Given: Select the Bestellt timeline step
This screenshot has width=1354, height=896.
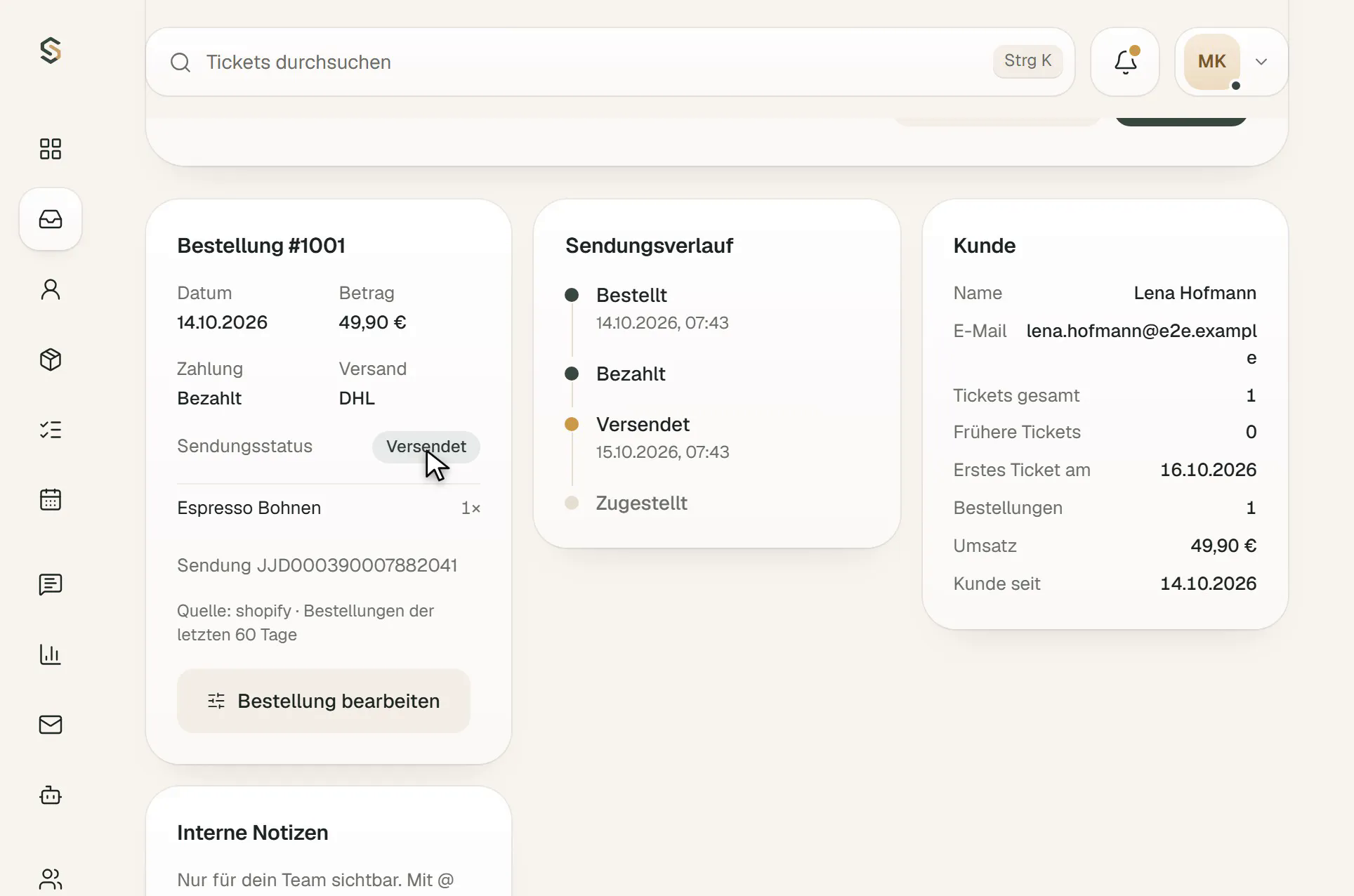Looking at the screenshot, I should point(631,296).
